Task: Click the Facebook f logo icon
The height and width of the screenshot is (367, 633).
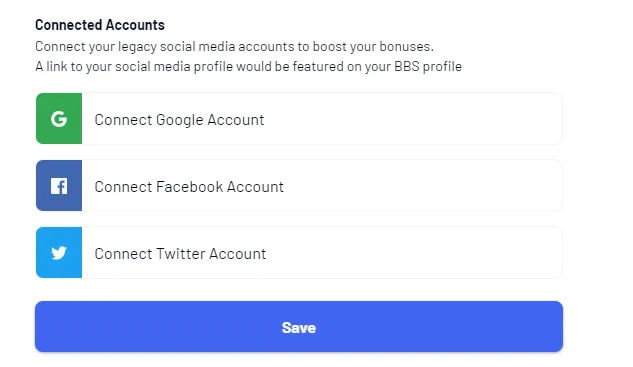Action: point(59,186)
